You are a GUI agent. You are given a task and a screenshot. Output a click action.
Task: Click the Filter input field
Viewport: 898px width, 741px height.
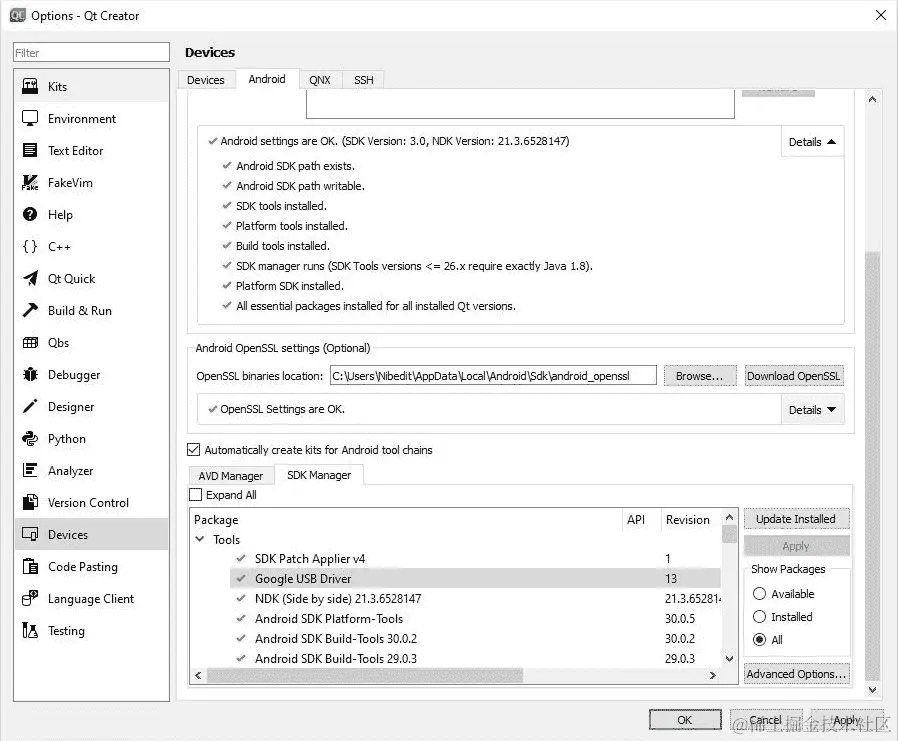pyautogui.click(x=91, y=53)
